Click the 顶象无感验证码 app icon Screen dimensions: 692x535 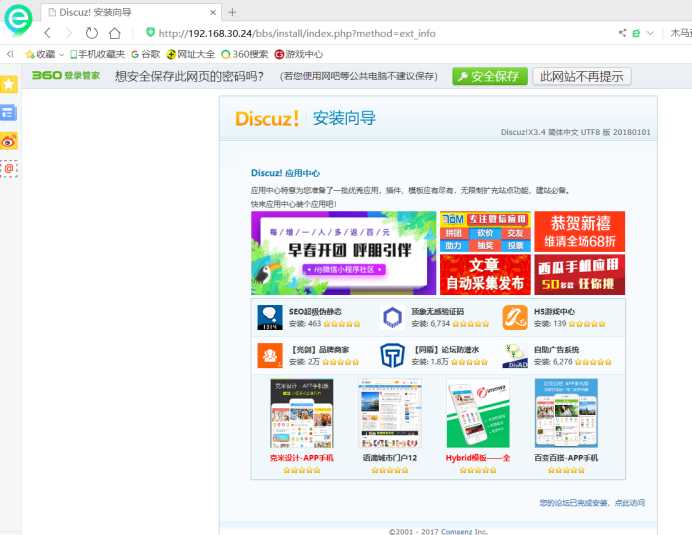pos(392,317)
